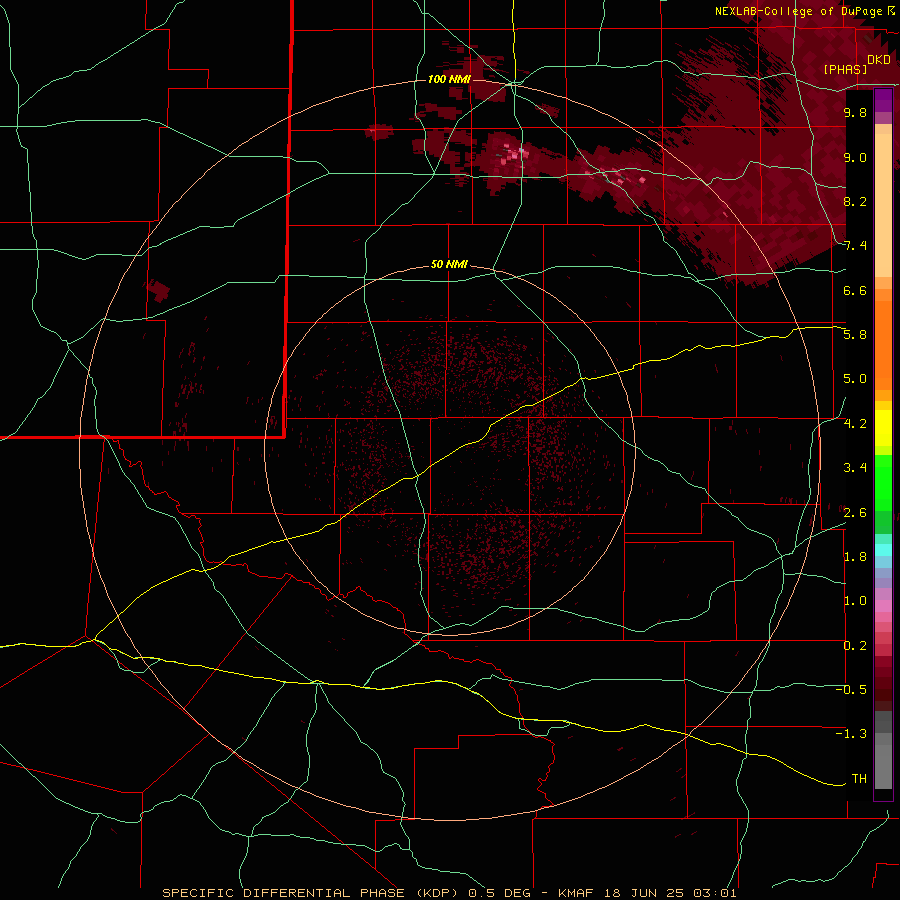Viewport: 900px width, 900px height.
Task: Click the 100 NMI range ring label
Action: pyautogui.click(x=449, y=79)
